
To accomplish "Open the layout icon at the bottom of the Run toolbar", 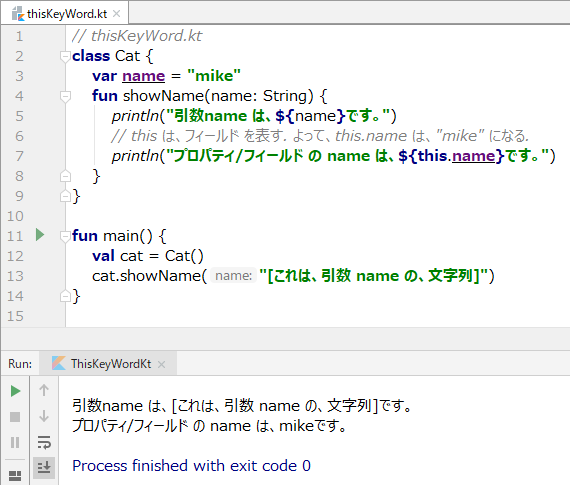I will [15, 476].
